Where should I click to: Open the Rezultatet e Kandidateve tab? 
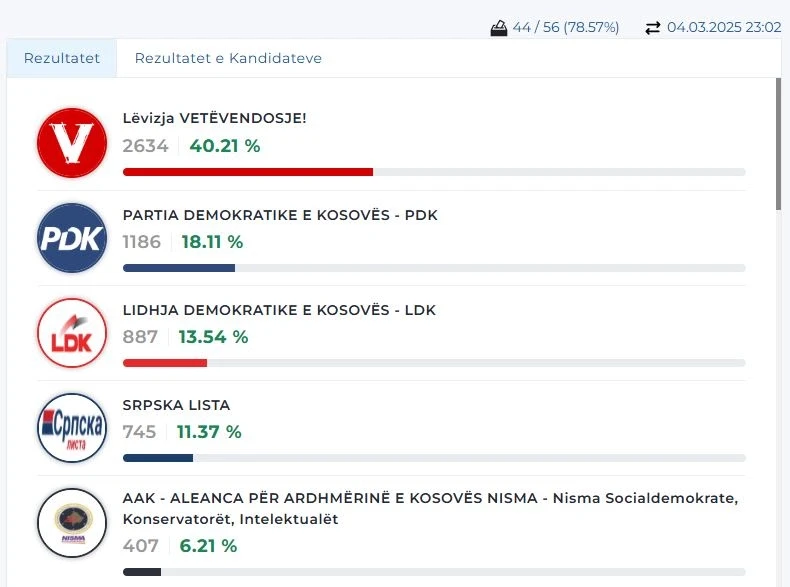point(228,58)
